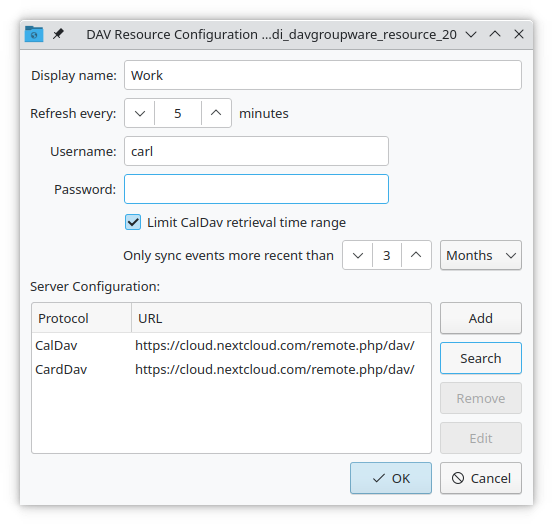This screenshot has height=525, width=553.
Task: Minimize the window with the title bar down chevron
Action: (x=471, y=35)
